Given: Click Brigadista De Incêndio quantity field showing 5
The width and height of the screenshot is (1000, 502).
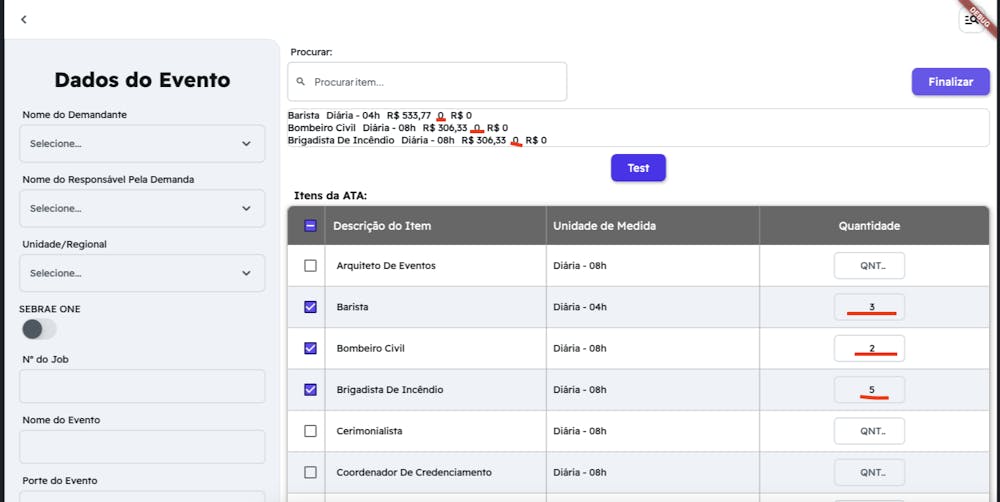Looking at the screenshot, I should coord(869,390).
